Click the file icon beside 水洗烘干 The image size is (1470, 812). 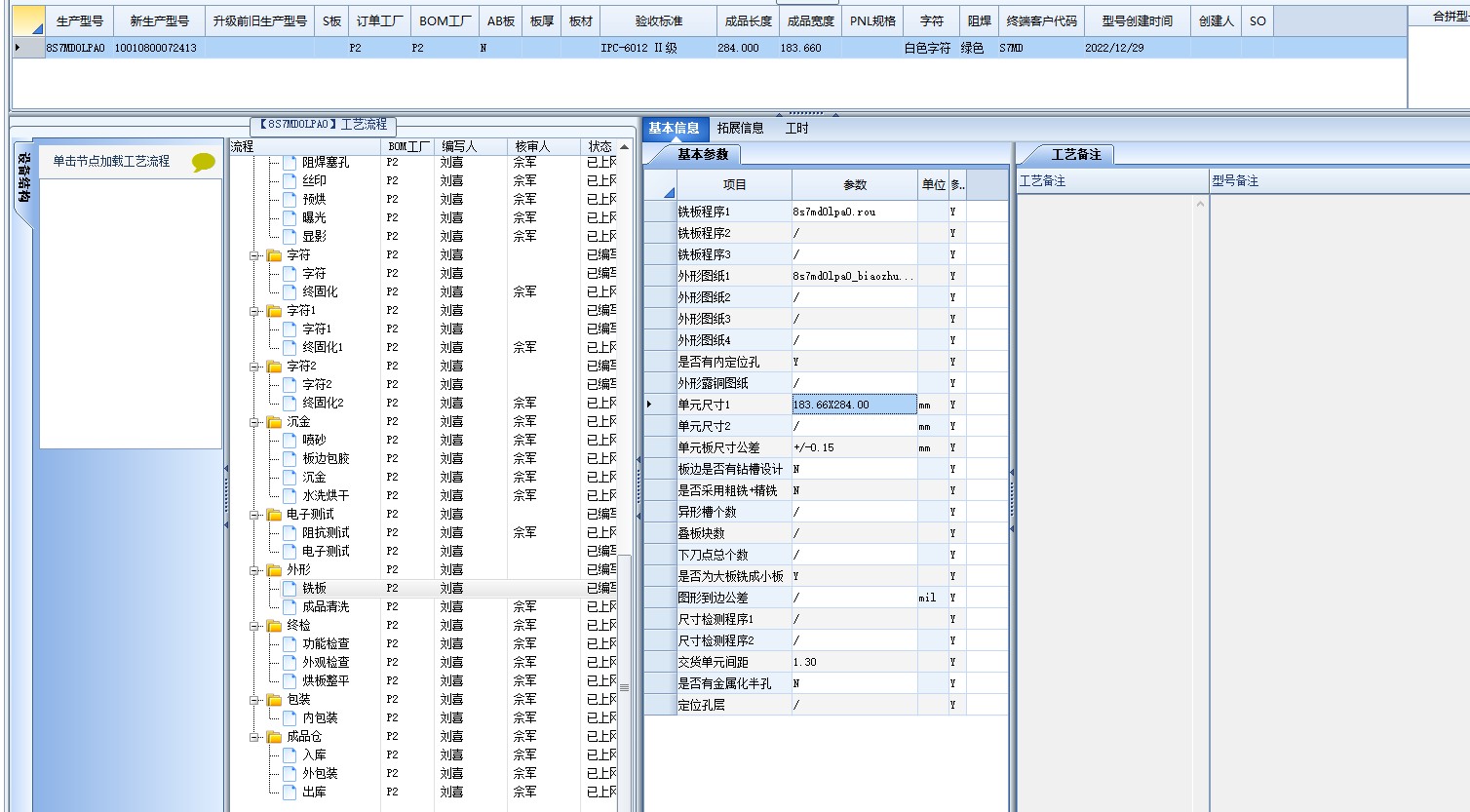290,495
